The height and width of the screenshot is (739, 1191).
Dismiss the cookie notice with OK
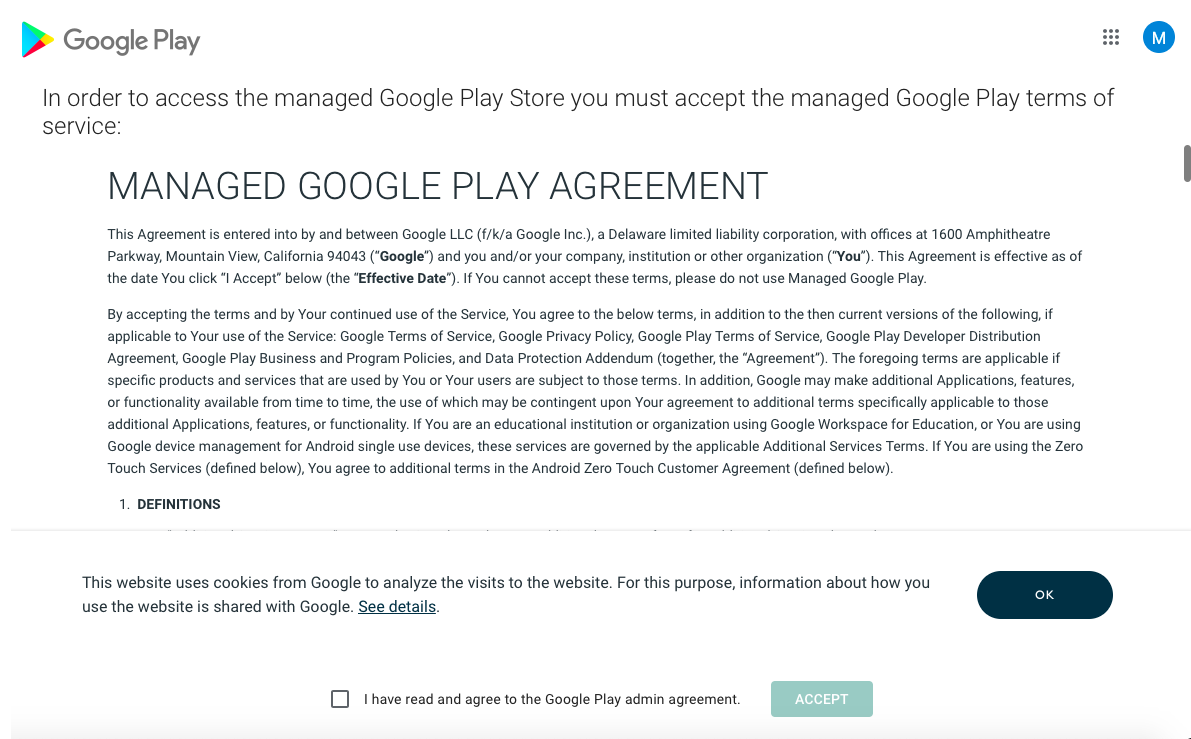pos(1044,595)
